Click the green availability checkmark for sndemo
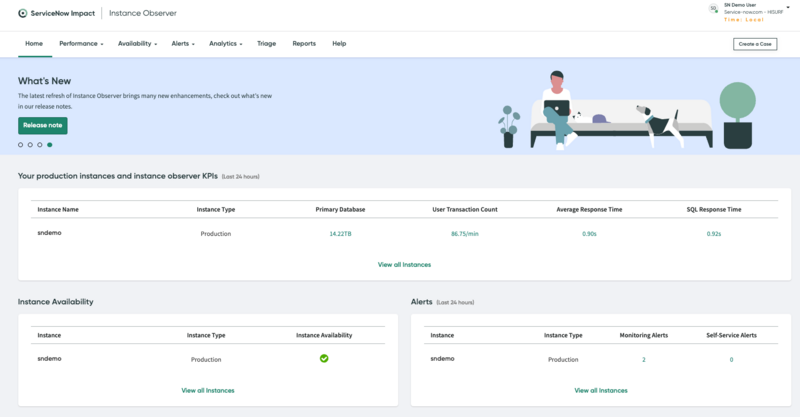This screenshot has height=417, width=800. pos(324,359)
